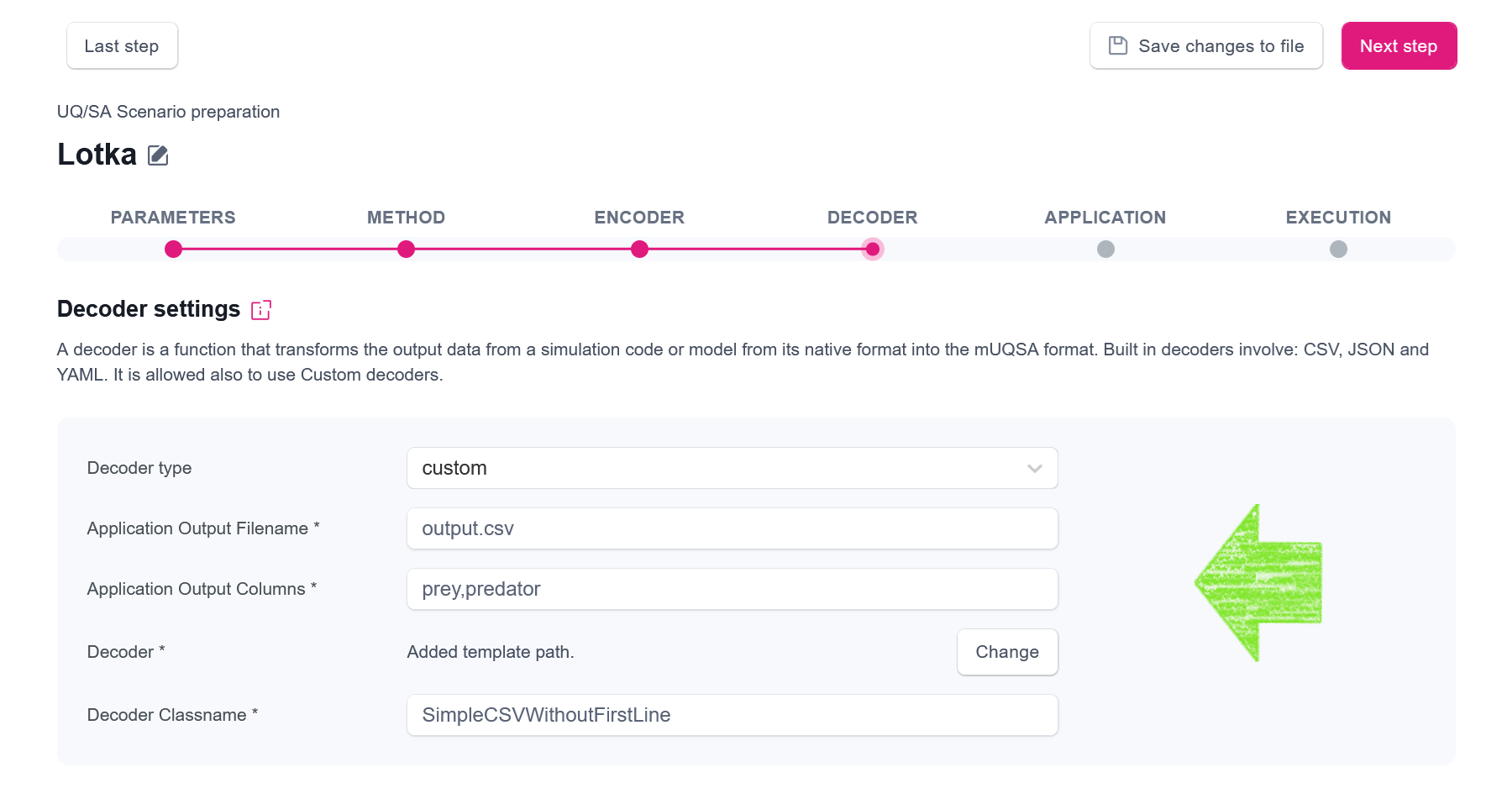Click floppy disk save icon
1512x804 pixels.
1117,45
